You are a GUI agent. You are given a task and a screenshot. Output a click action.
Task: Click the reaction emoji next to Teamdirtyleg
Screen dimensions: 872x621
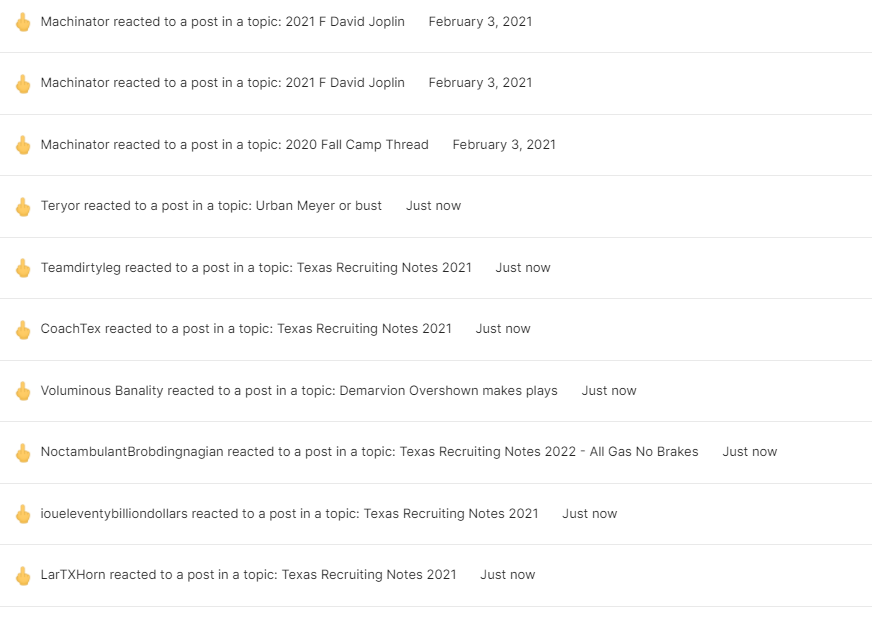(23, 268)
